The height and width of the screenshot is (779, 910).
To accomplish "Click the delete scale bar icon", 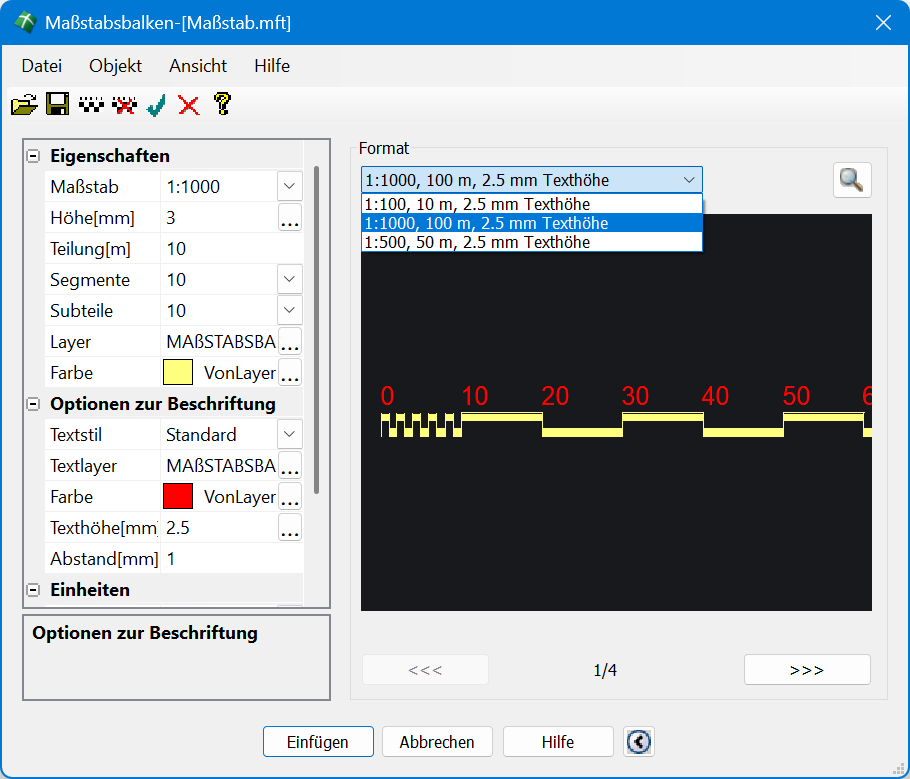I will pos(124,104).
